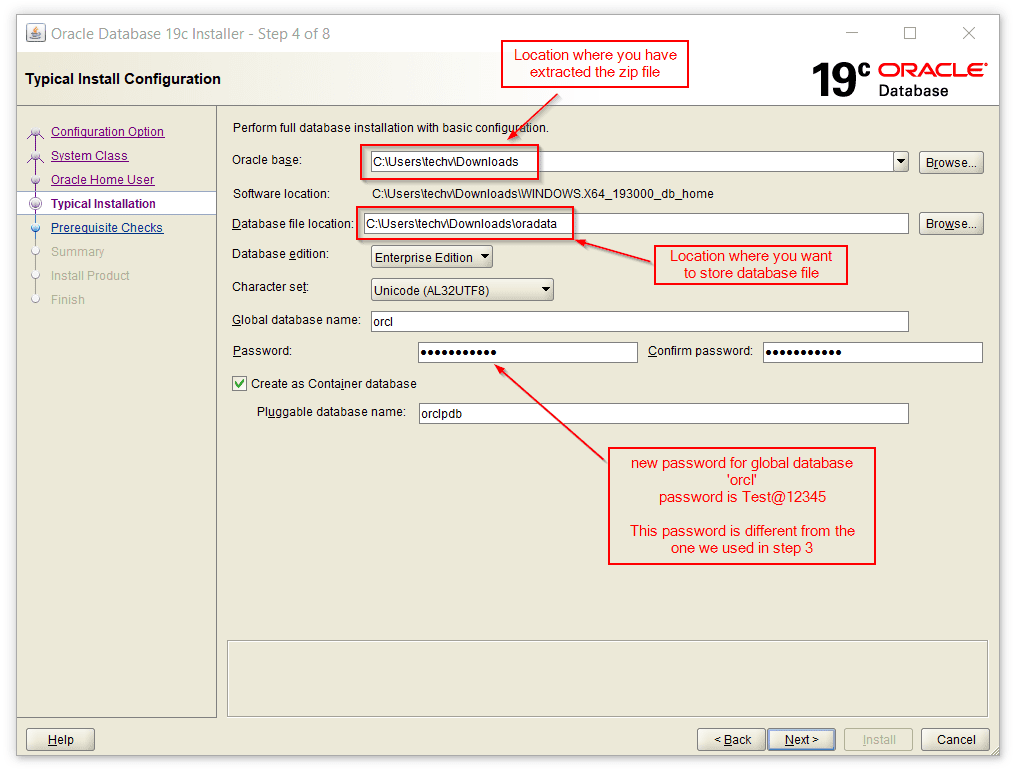Focus the Confirm password field

tap(872, 352)
